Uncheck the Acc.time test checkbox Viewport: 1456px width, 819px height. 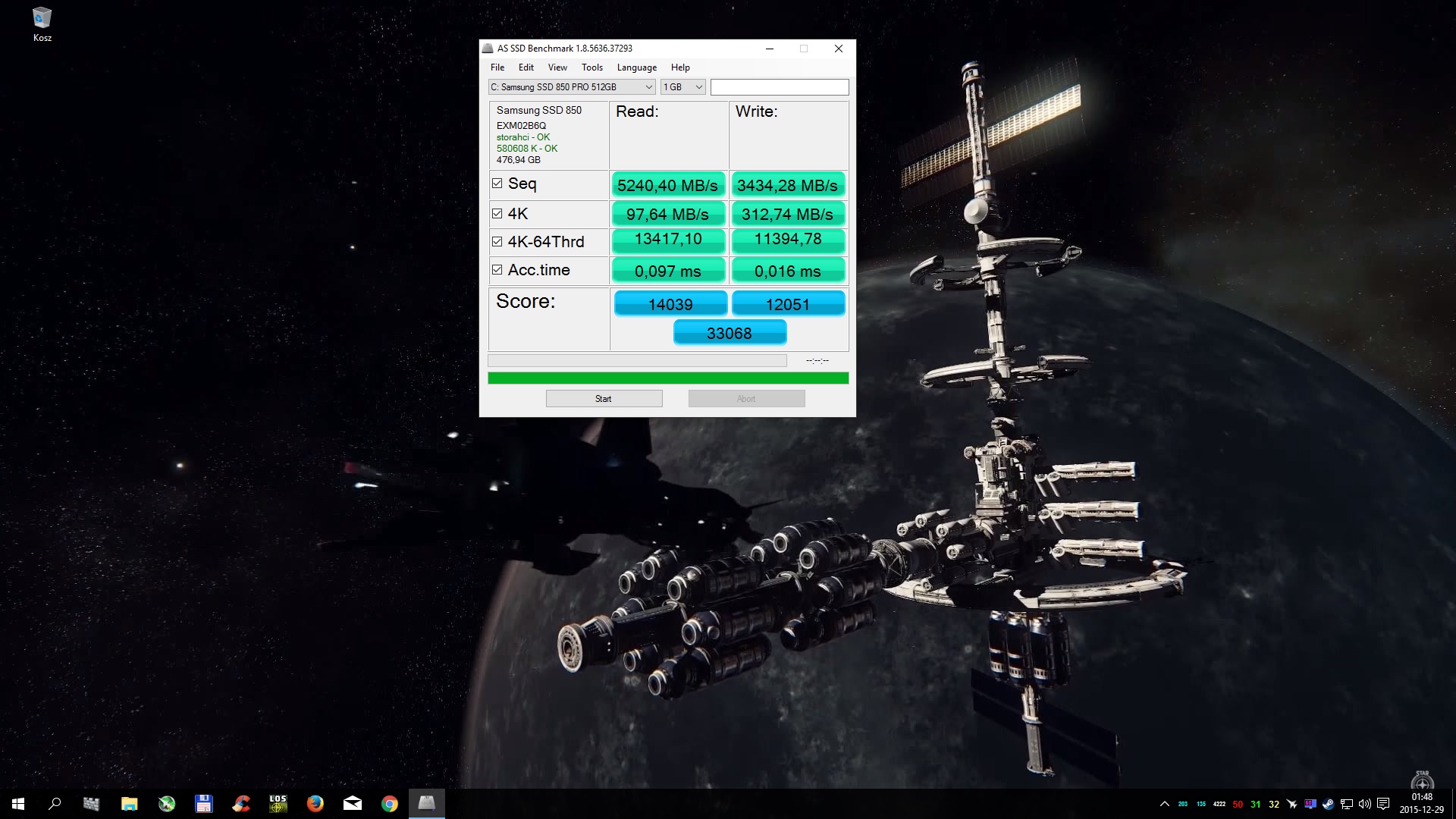[497, 270]
